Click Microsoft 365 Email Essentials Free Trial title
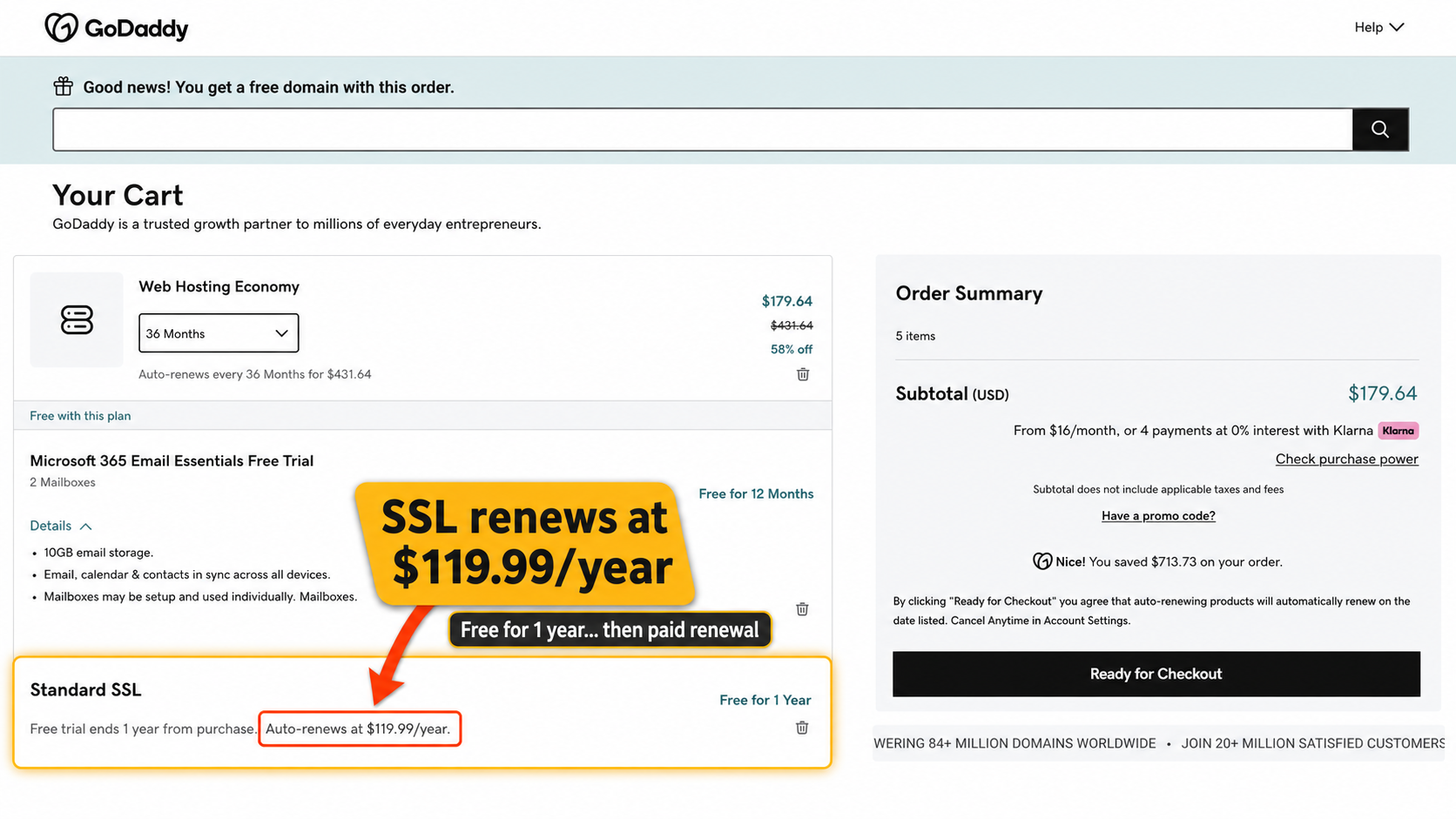Viewport: 1456px width, 819px height. [172, 460]
